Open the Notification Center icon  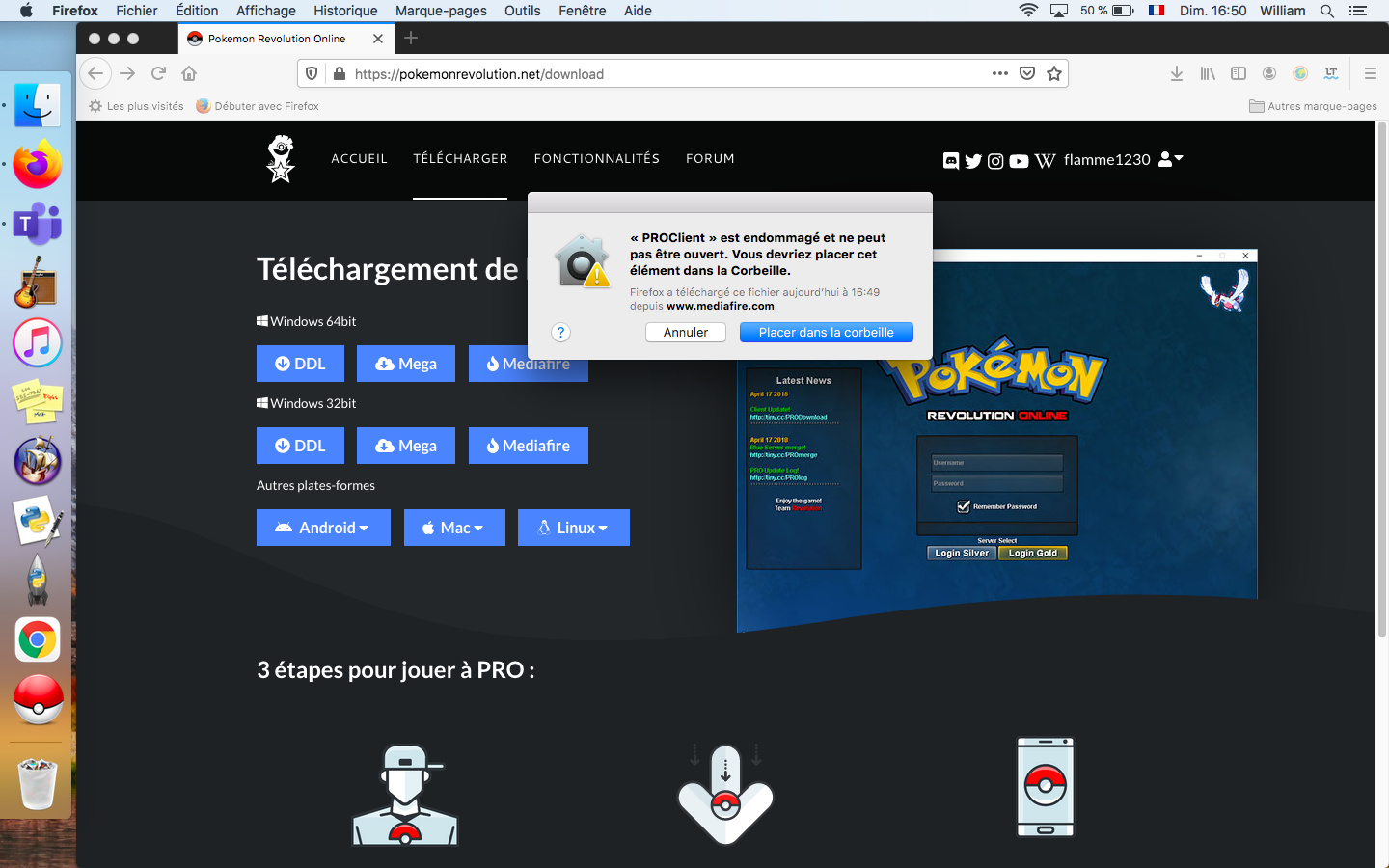click(x=1358, y=11)
